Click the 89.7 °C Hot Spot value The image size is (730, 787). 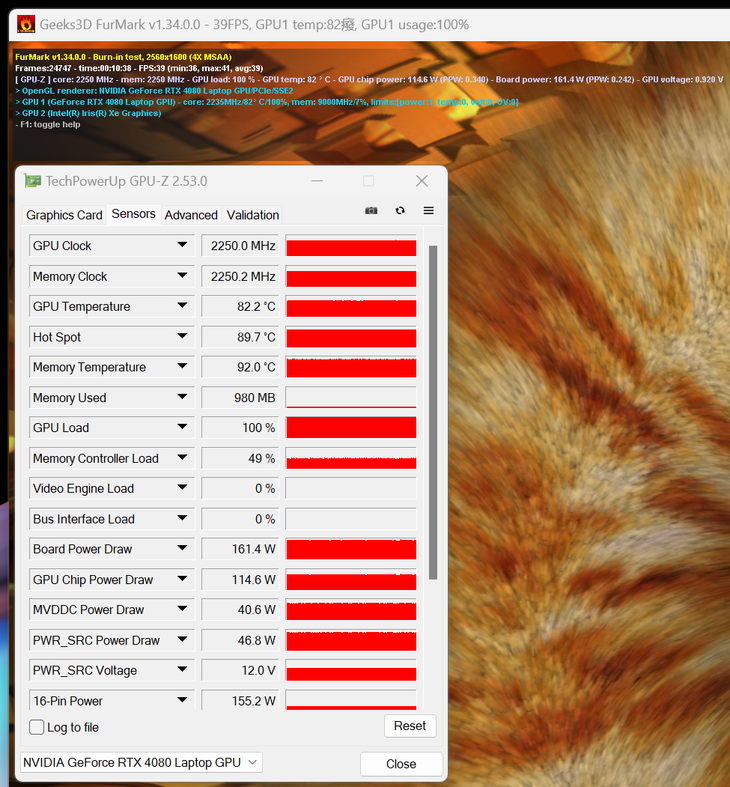click(x=240, y=337)
